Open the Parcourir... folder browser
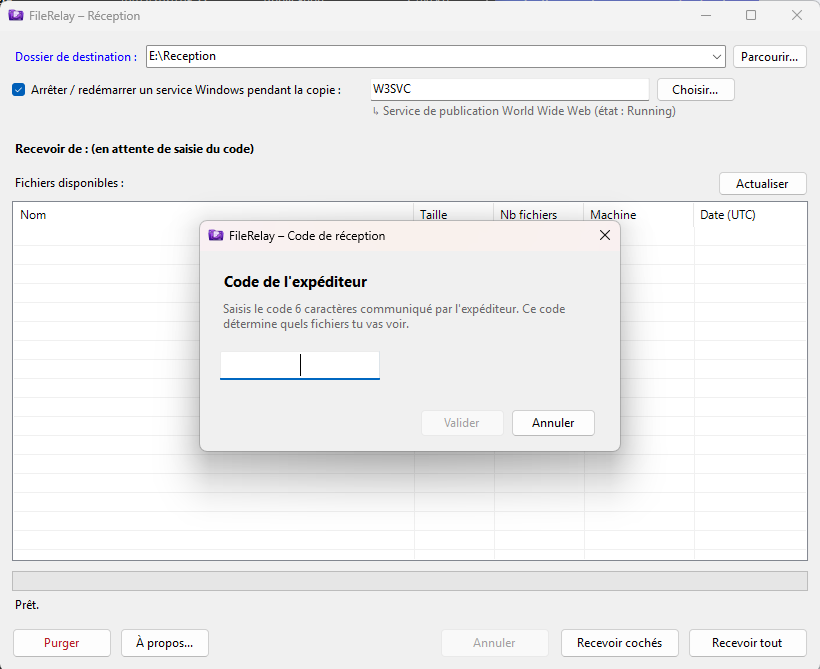 pyautogui.click(x=769, y=56)
